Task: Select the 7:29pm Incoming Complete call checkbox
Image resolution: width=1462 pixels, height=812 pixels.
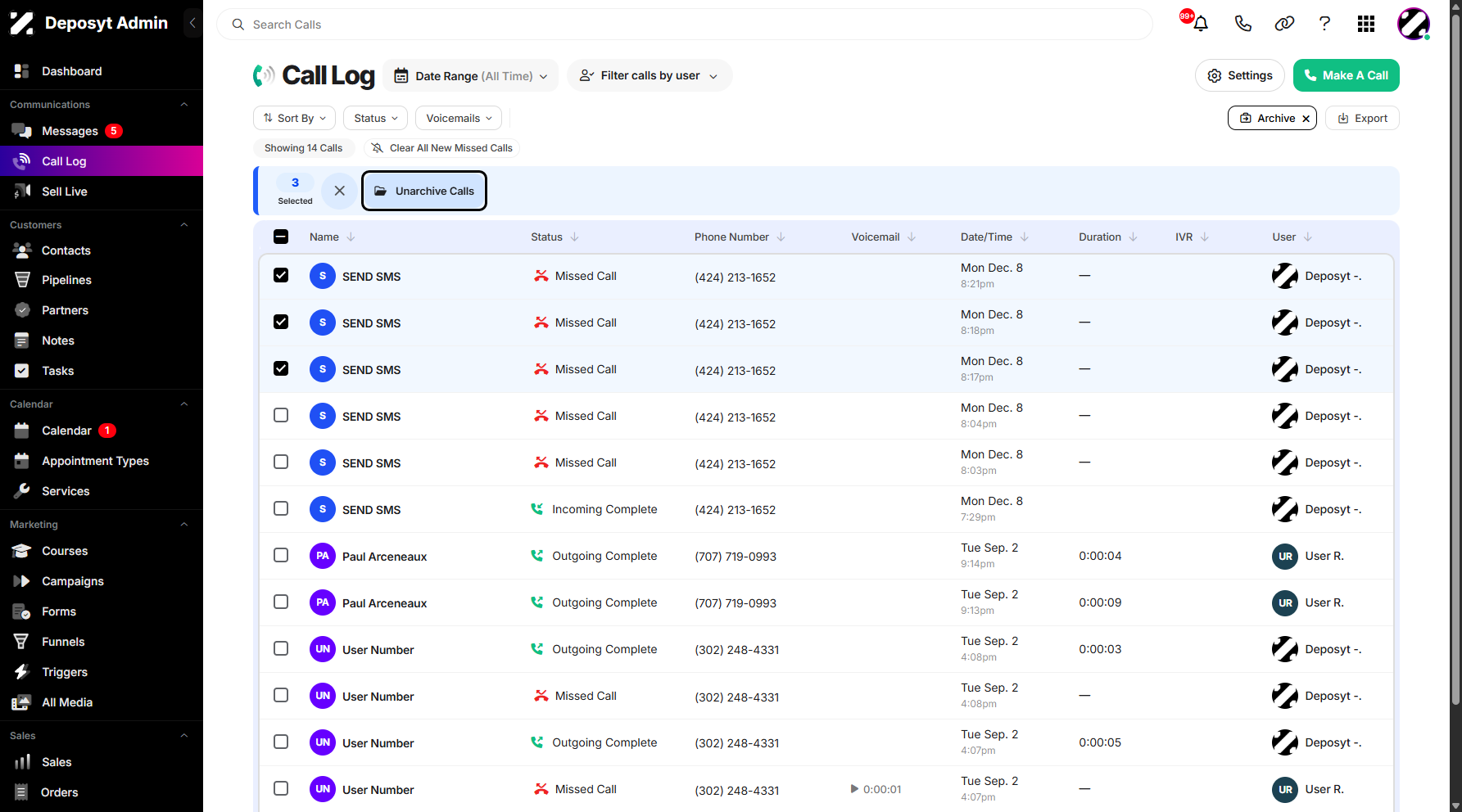Action: click(281, 508)
